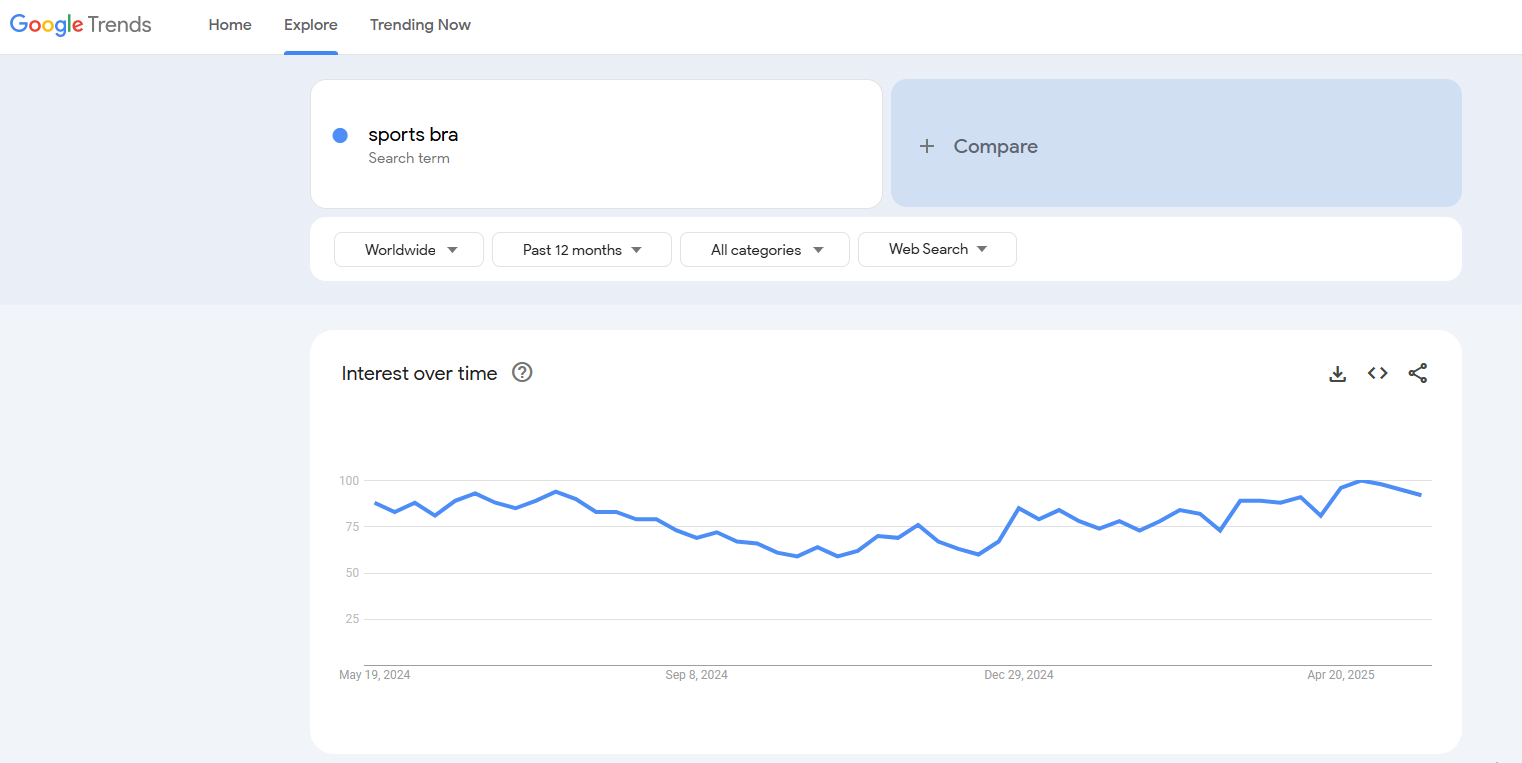Click the Google Trends logo
Viewport: 1522px width, 763px height.
80,25
